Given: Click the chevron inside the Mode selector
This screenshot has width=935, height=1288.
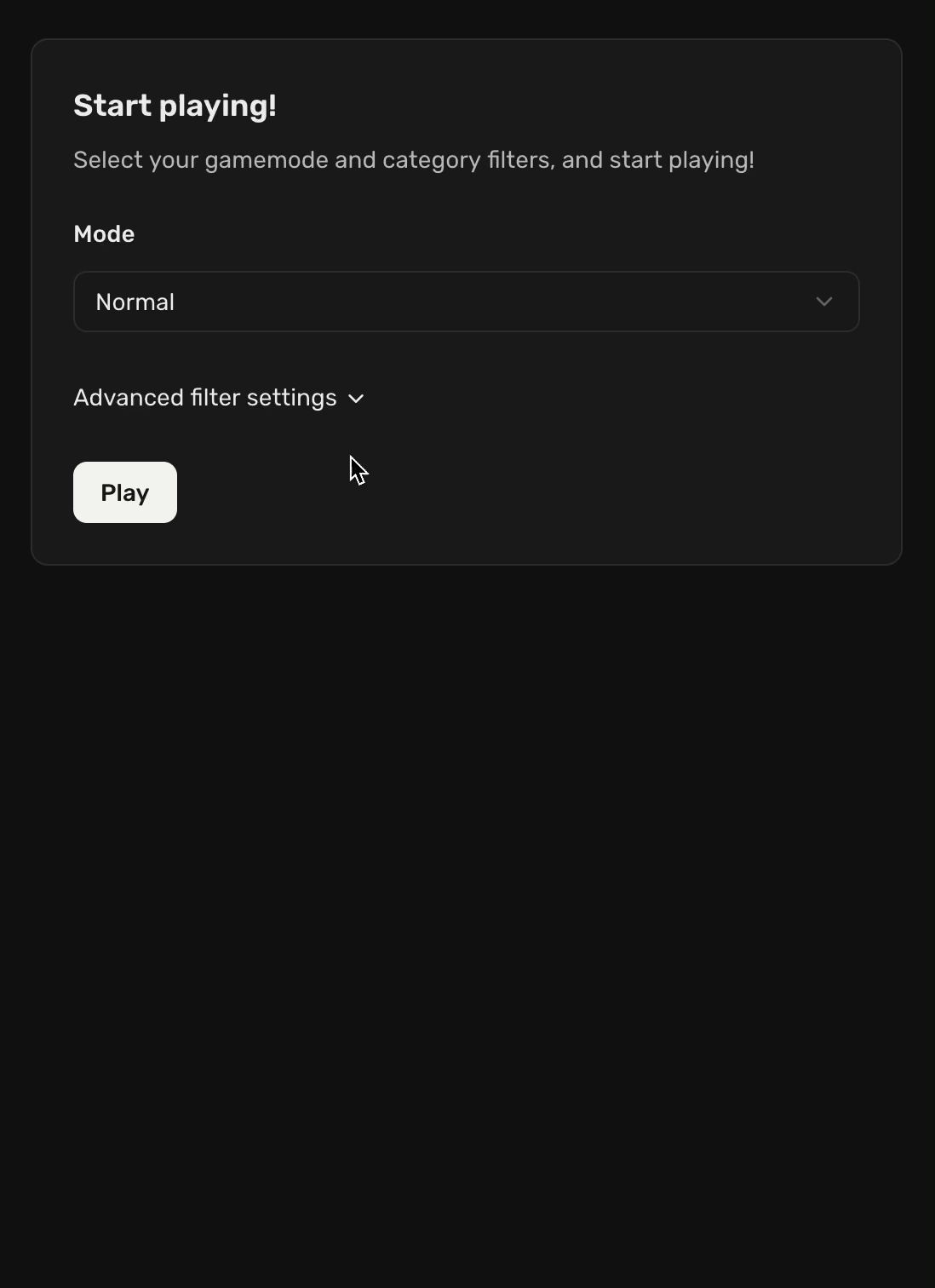Looking at the screenshot, I should [x=823, y=301].
